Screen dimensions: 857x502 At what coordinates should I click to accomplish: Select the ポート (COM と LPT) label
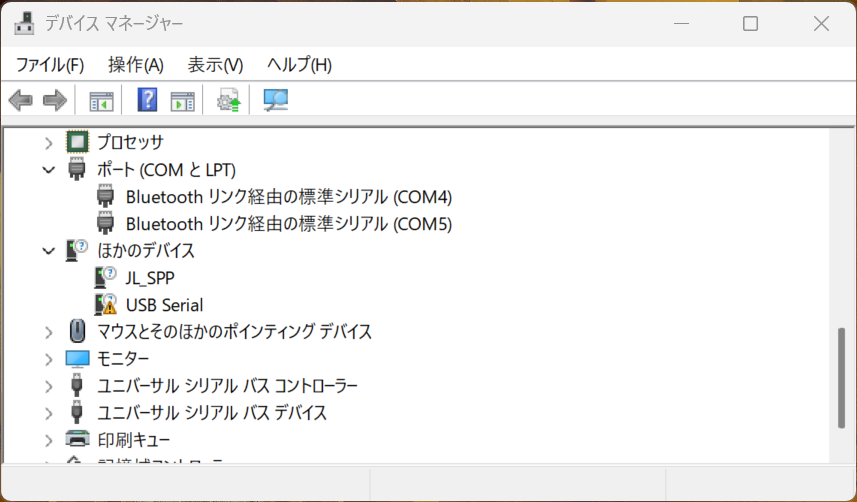tap(166, 170)
